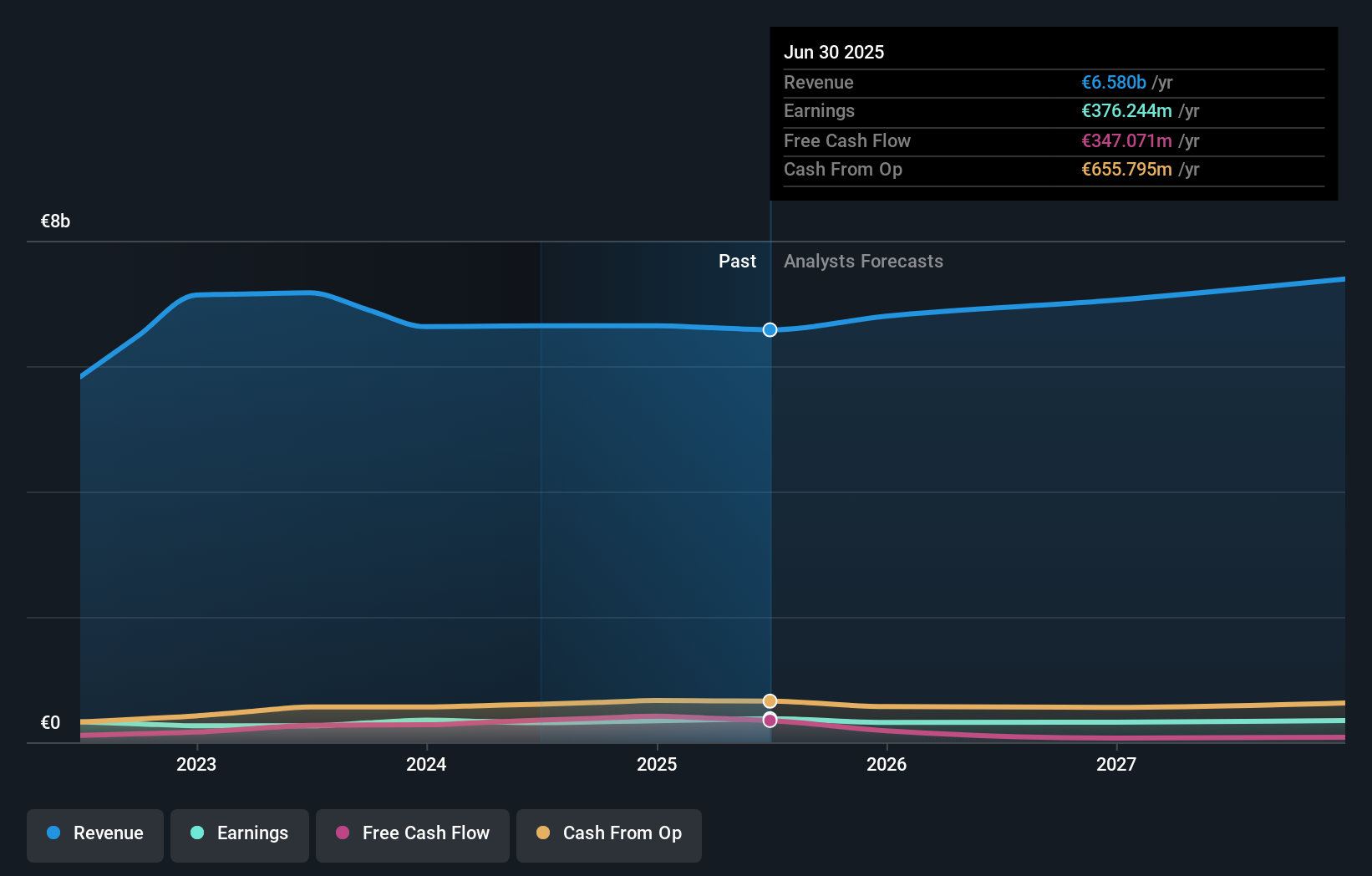The width and height of the screenshot is (1372, 876).
Task: Toggle the Earnings series visibility
Action: point(240,833)
